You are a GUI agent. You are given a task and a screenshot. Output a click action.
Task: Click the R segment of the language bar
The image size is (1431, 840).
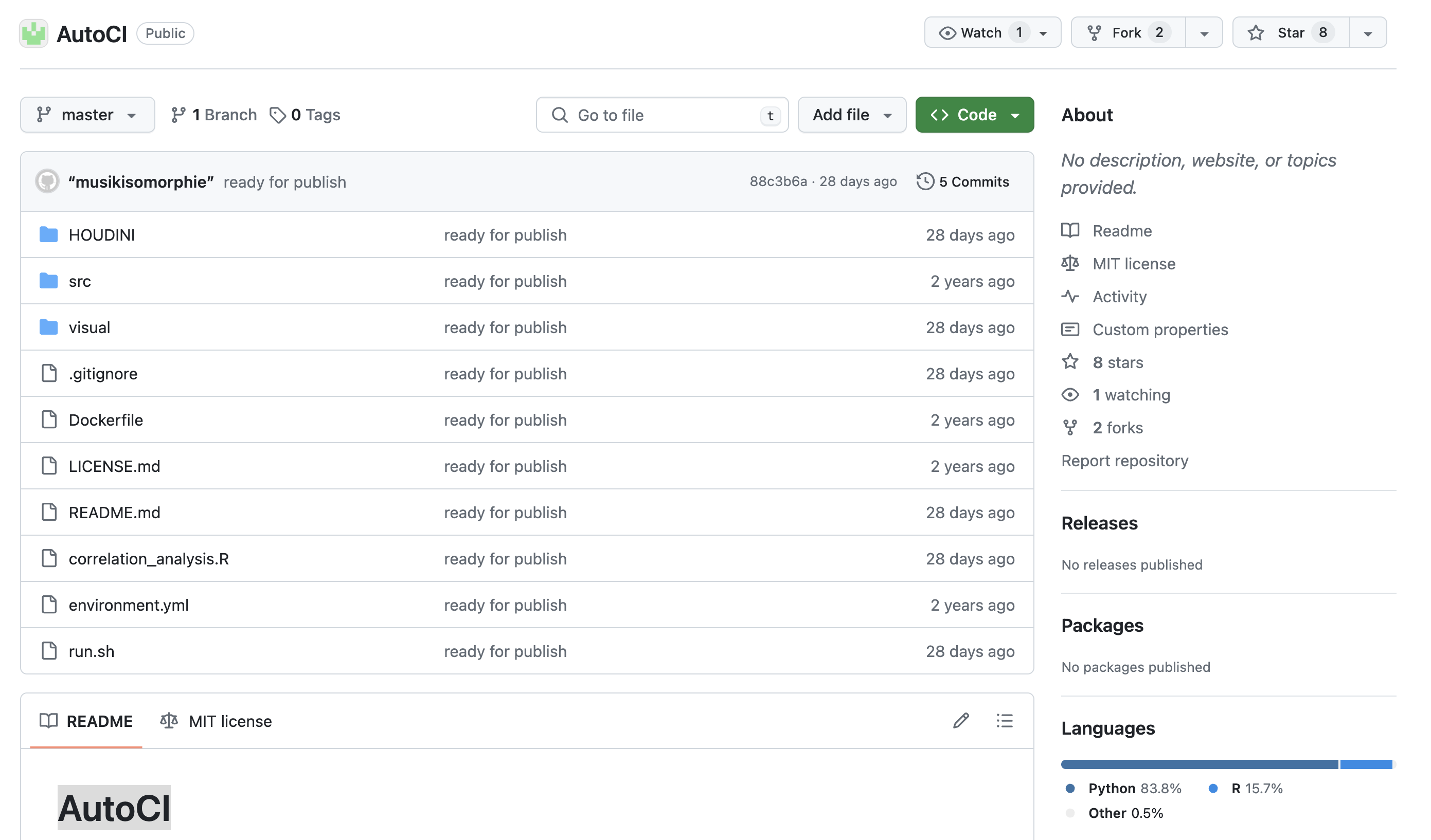point(1366,764)
